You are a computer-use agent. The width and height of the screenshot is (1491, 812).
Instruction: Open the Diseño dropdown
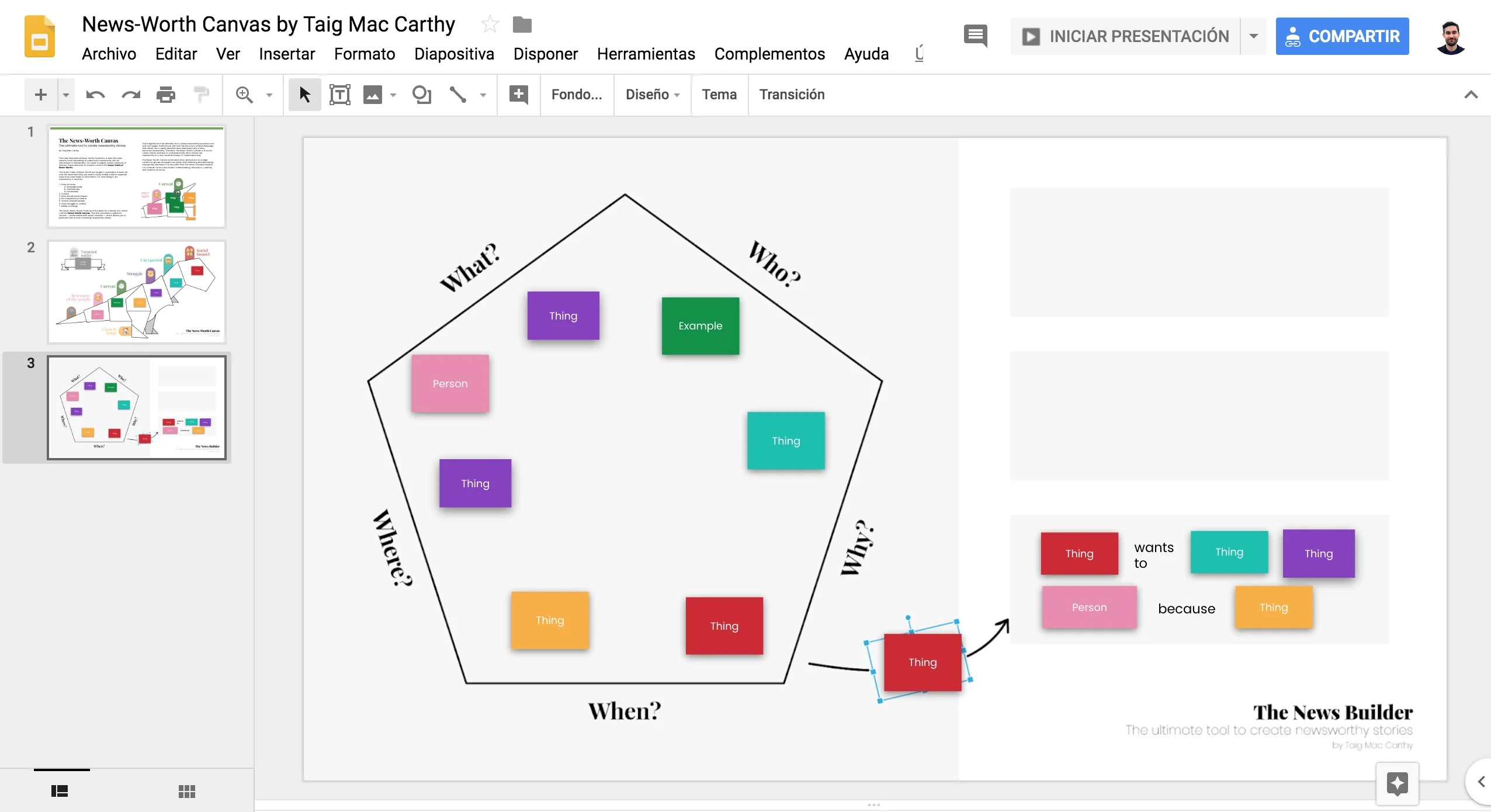point(651,95)
